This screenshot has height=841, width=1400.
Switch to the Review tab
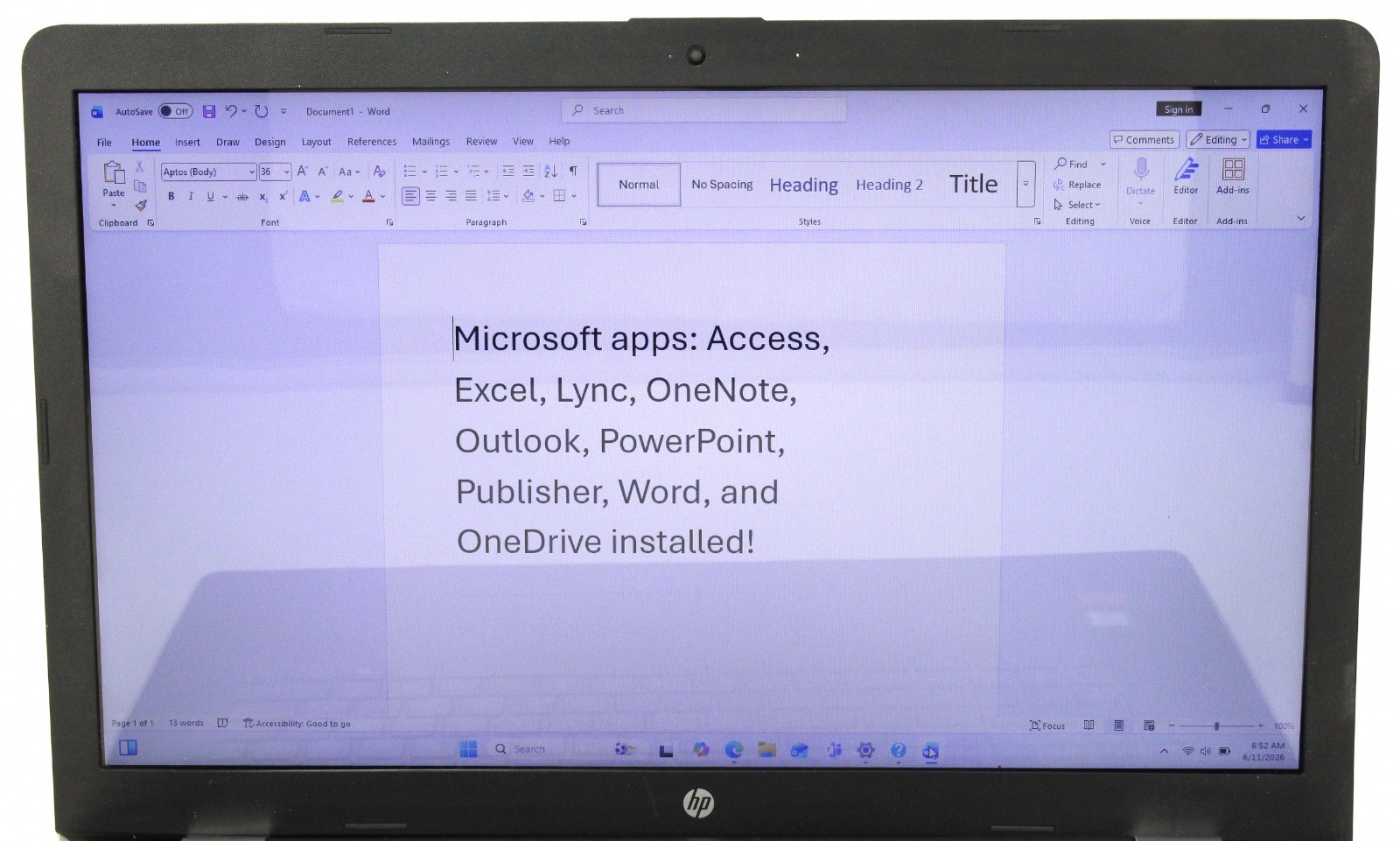[481, 142]
